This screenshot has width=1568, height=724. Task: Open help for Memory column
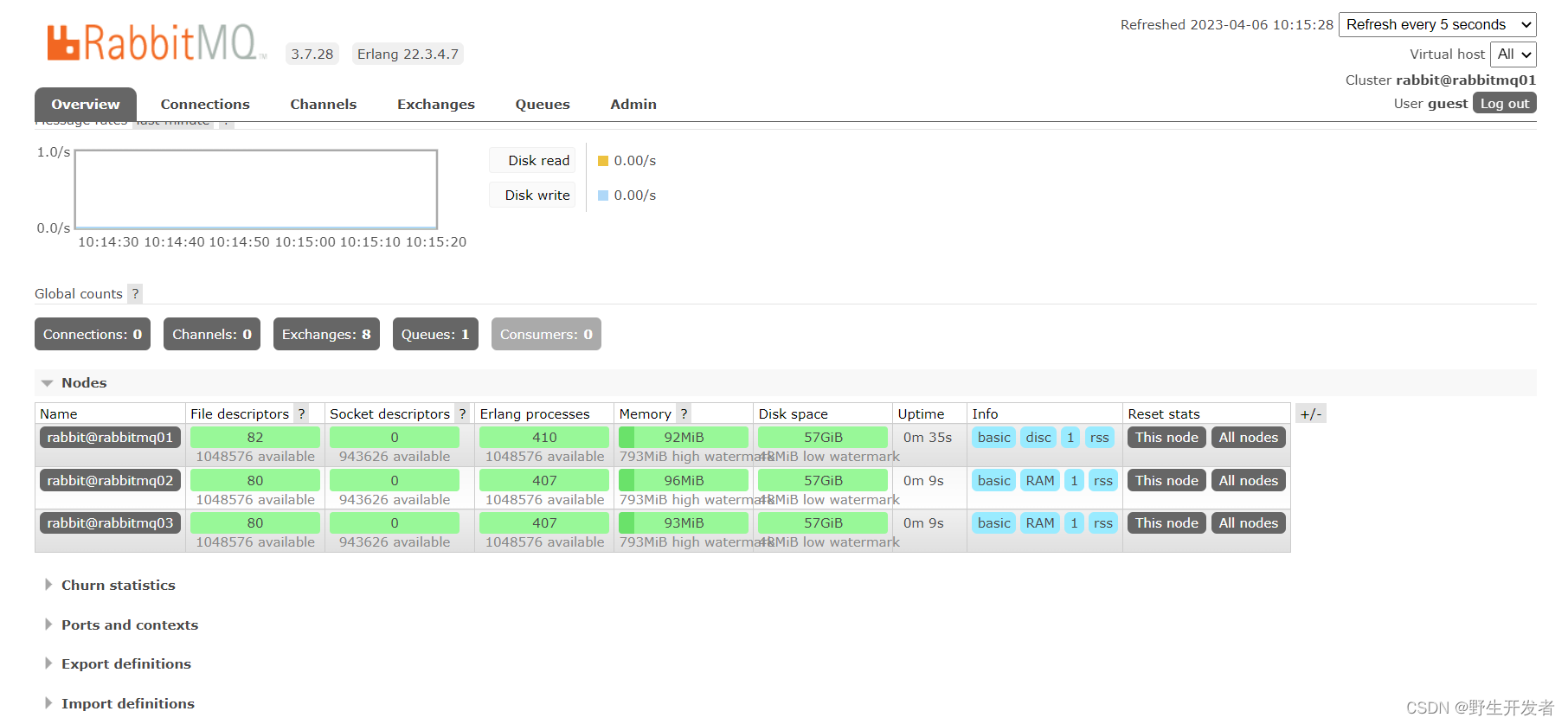[x=684, y=414]
